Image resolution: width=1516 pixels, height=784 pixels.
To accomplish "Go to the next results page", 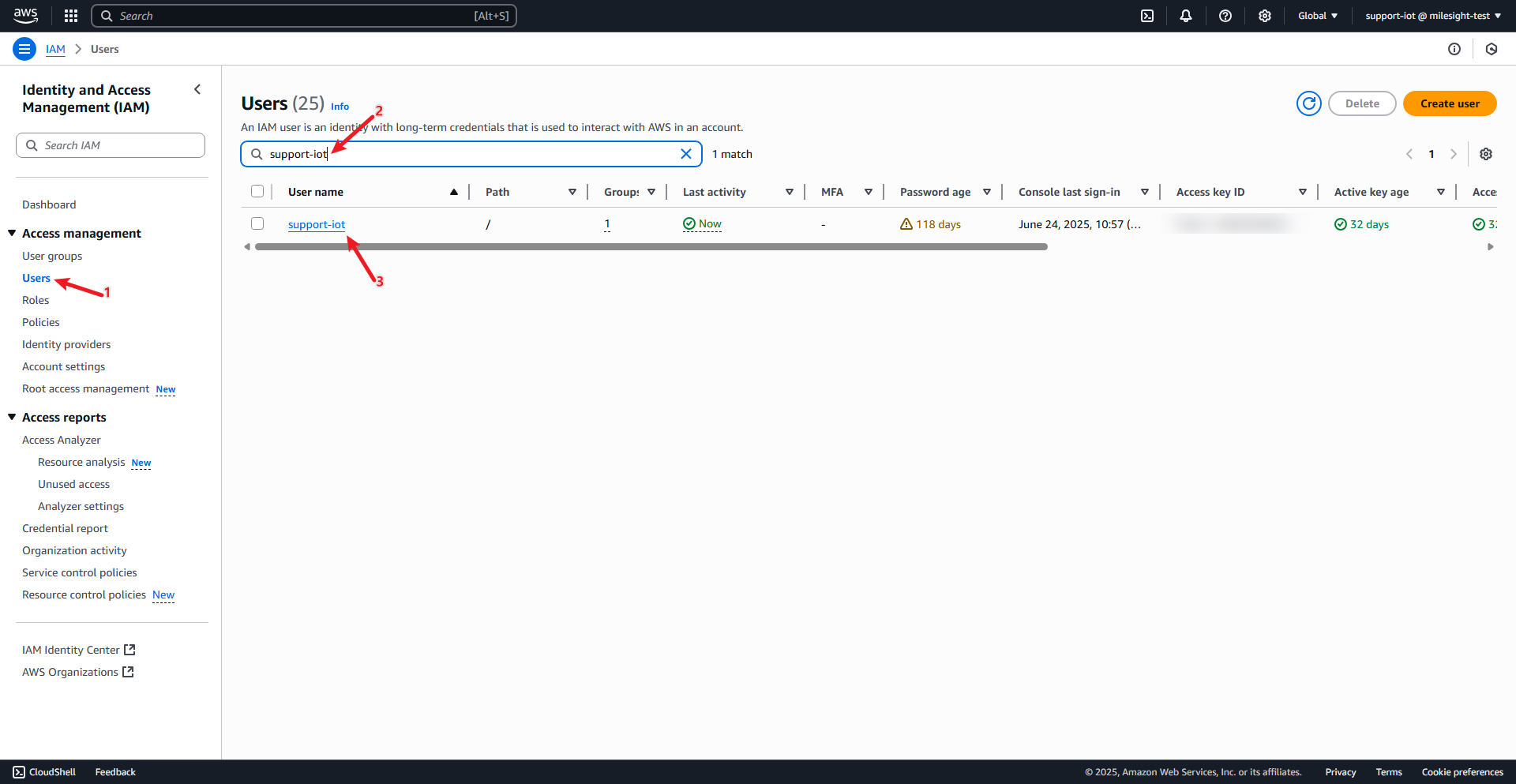I will tap(1454, 154).
